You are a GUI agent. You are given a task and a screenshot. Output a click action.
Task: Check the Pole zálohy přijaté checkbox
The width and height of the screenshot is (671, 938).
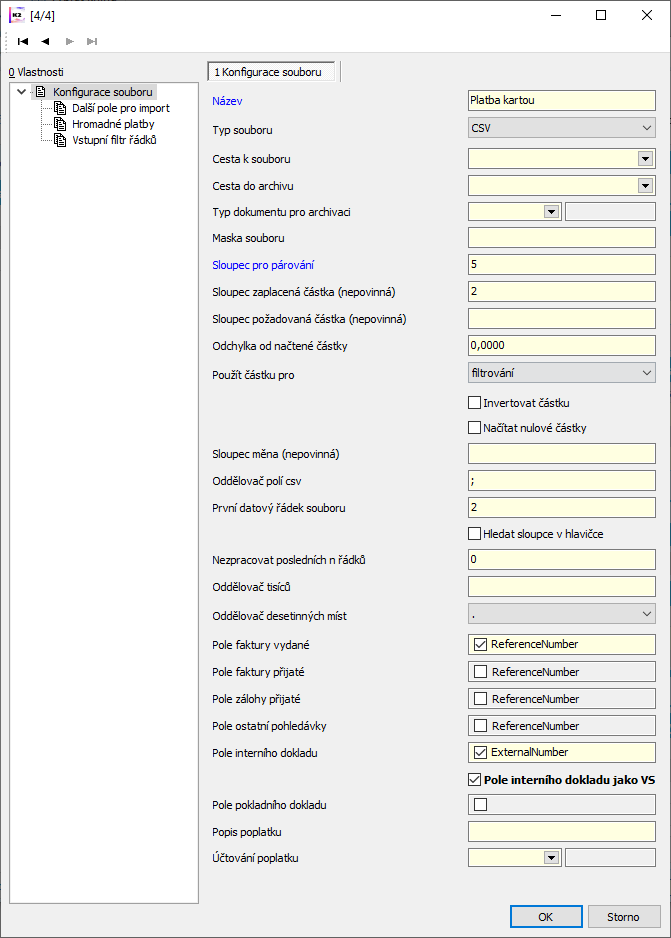[x=480, y=699]
